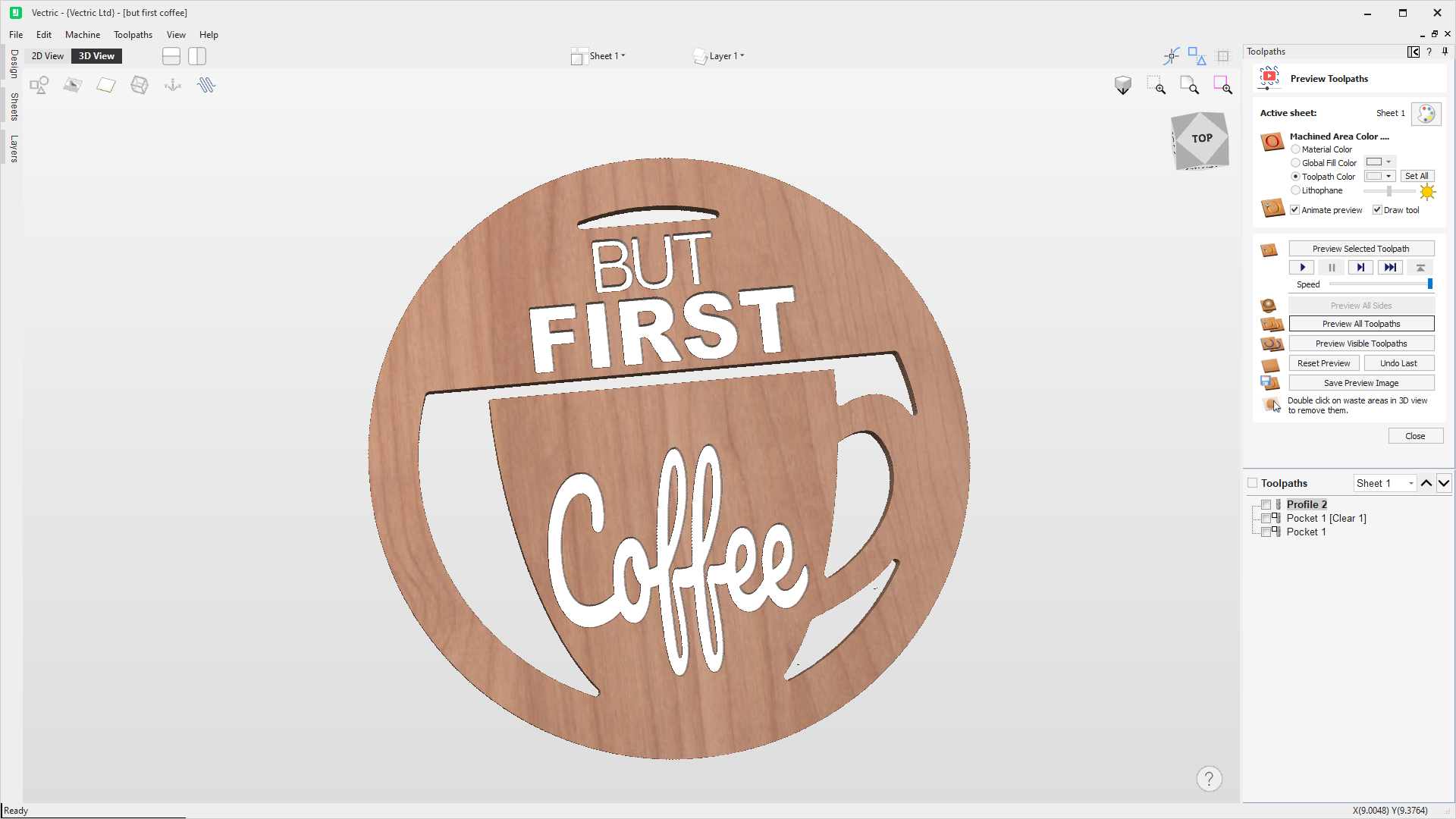
Task: Open the material appearance palette icon
Action: 1426,114
